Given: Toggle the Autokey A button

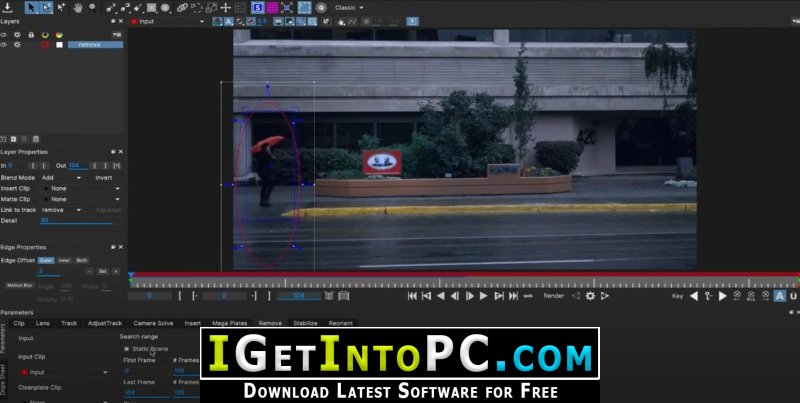Looking at the screenshot, I should (x=780, y=296).
